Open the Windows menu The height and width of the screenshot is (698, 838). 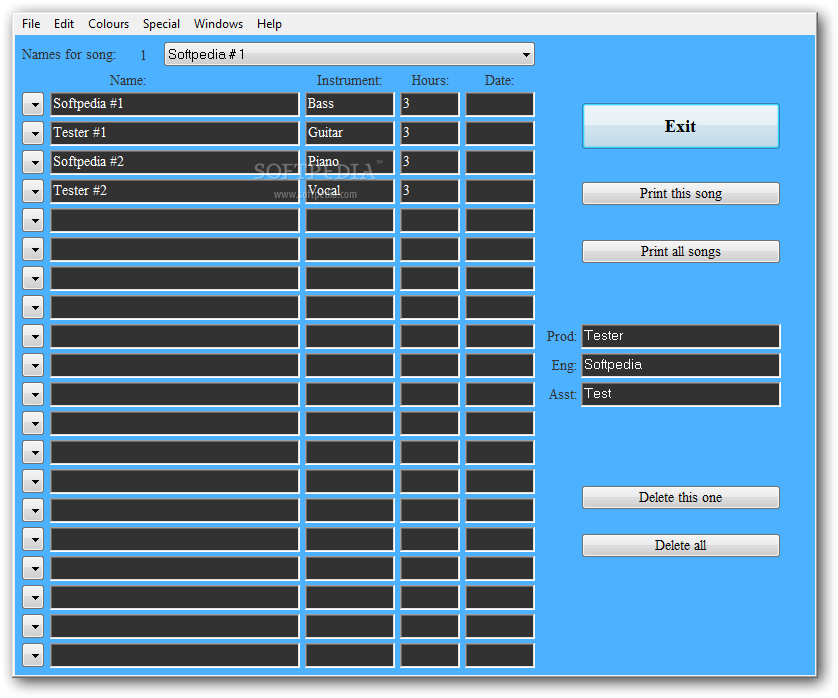click(x=218, y=24)
